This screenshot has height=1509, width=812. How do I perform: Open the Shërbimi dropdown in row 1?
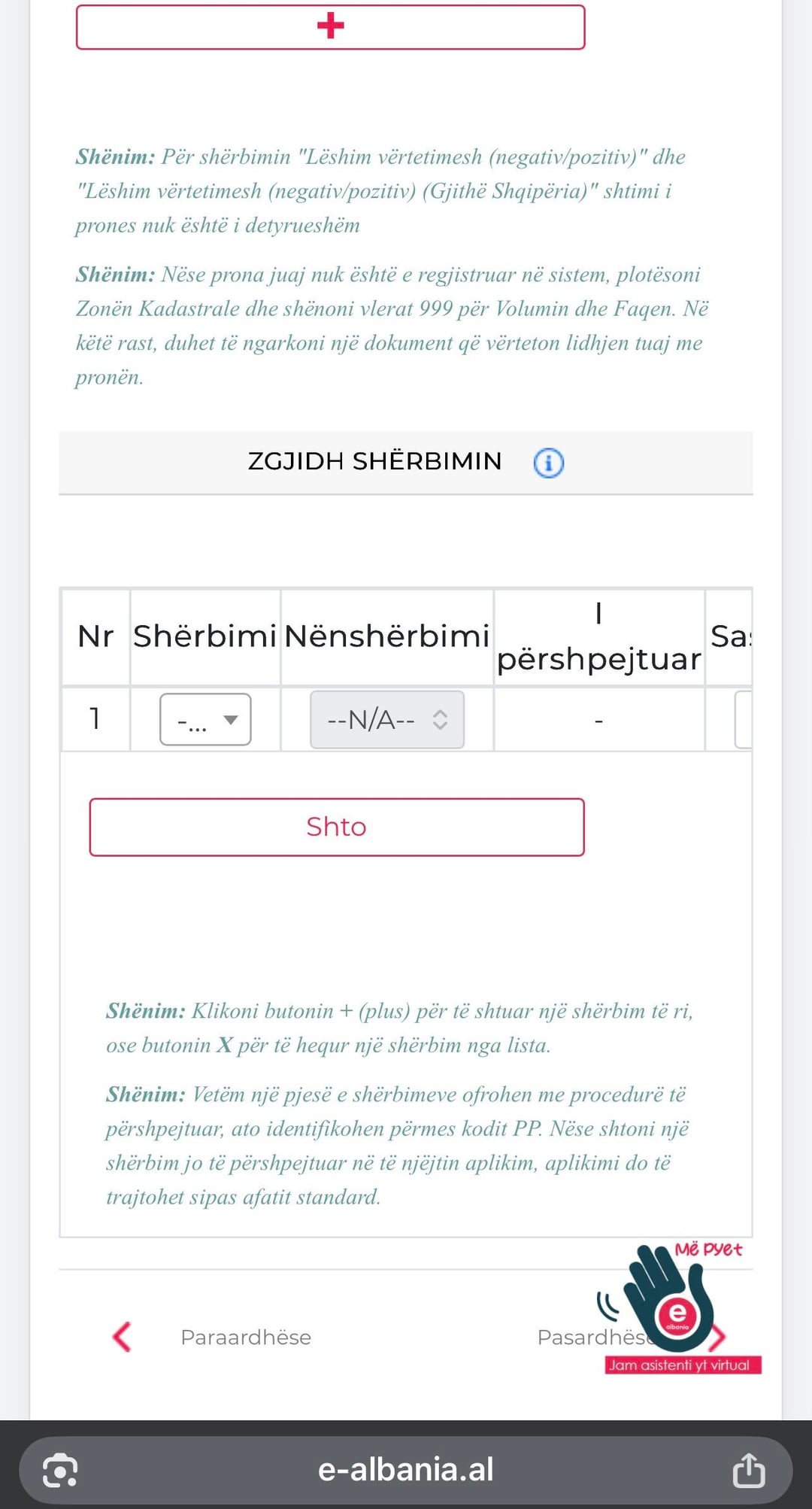[x=205, y=720]
